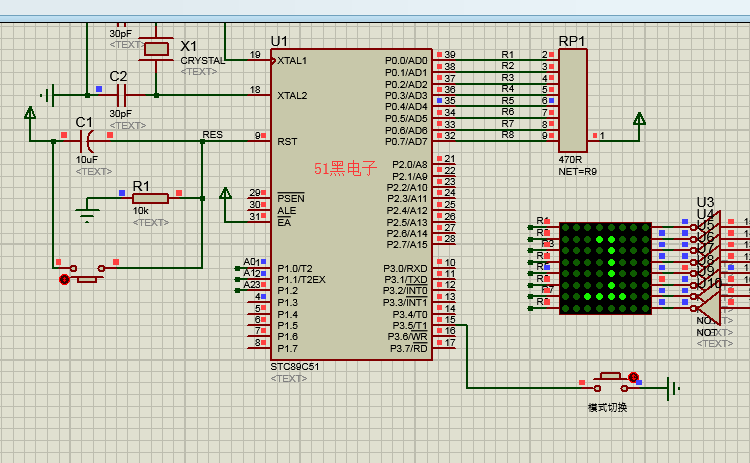Click the RES net label
The height and width of the screenshot is (463, 750).
click(x=213, y=134)
